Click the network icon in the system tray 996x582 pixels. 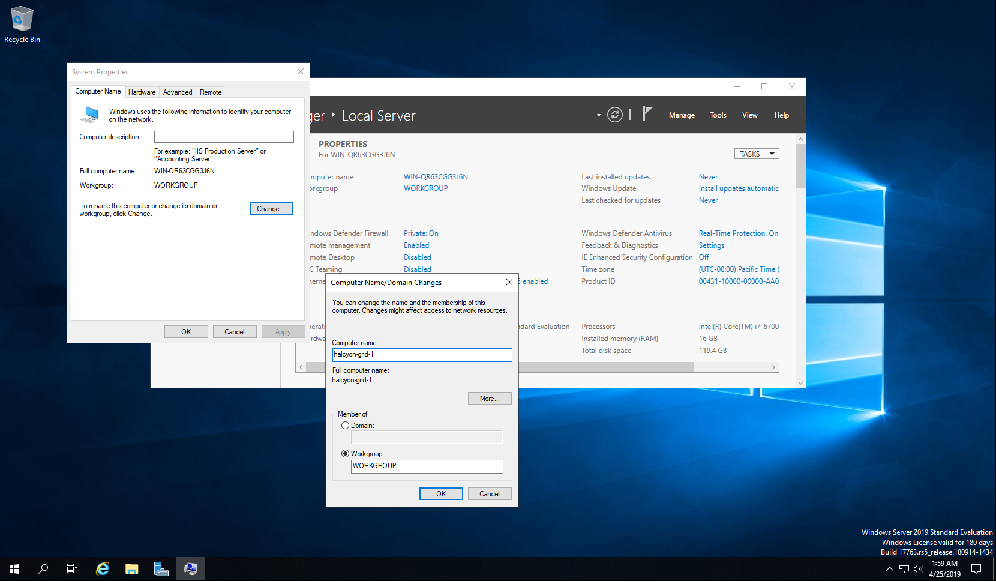pyautogui.click(x=904, y=569)
